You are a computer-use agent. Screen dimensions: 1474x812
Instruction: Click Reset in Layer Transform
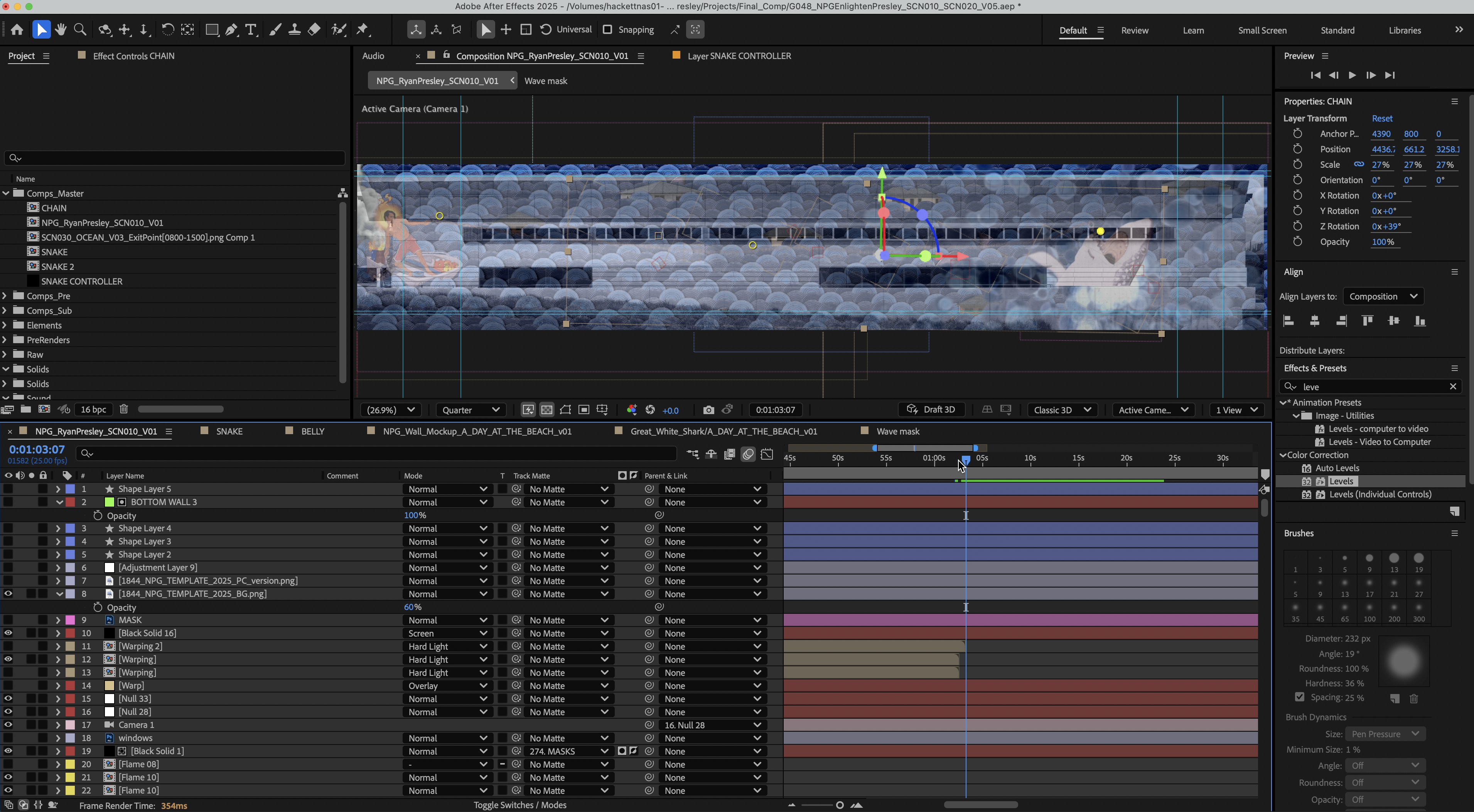point(1382,118)
